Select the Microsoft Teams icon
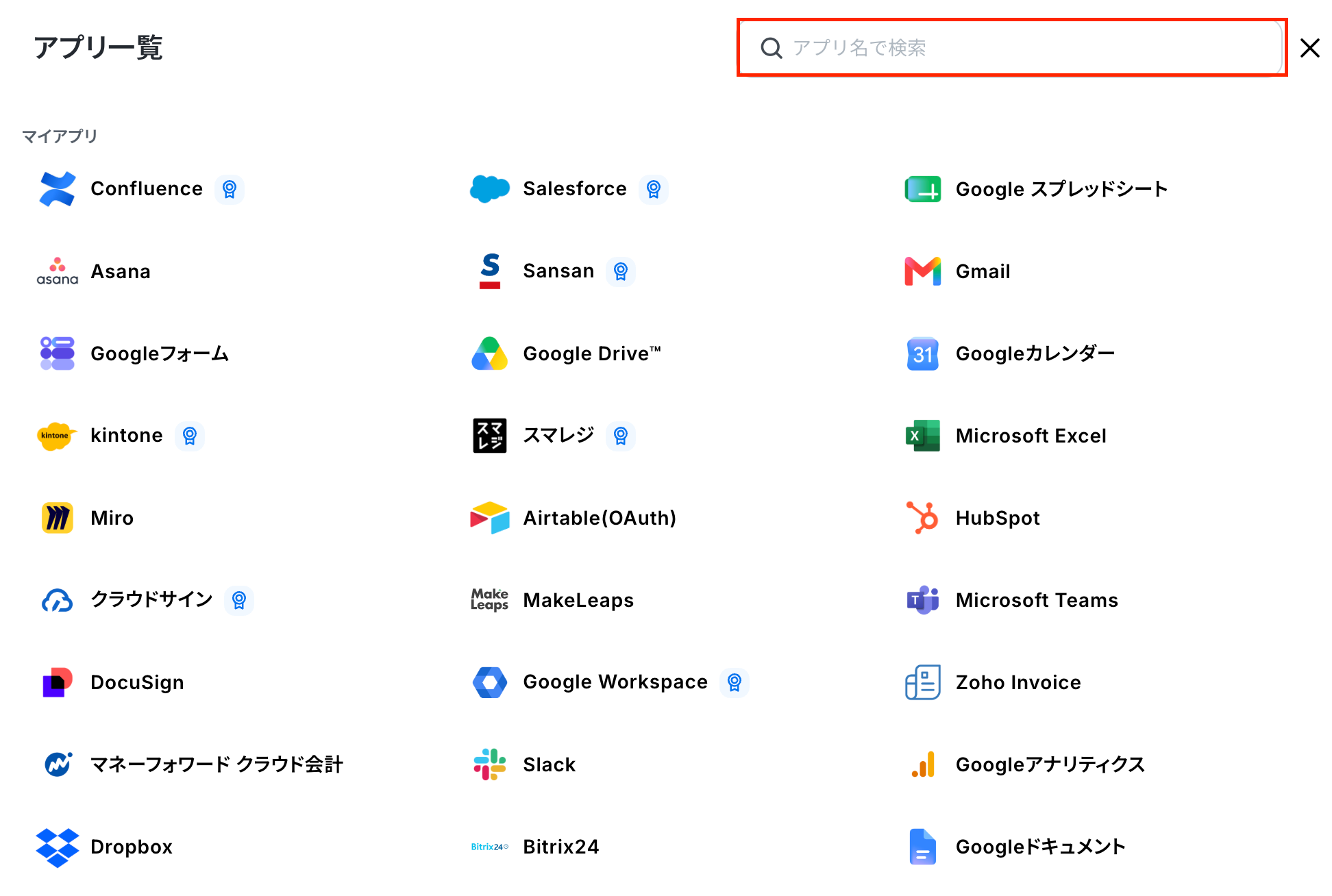The image size is (1332, 896). (923, 600)
